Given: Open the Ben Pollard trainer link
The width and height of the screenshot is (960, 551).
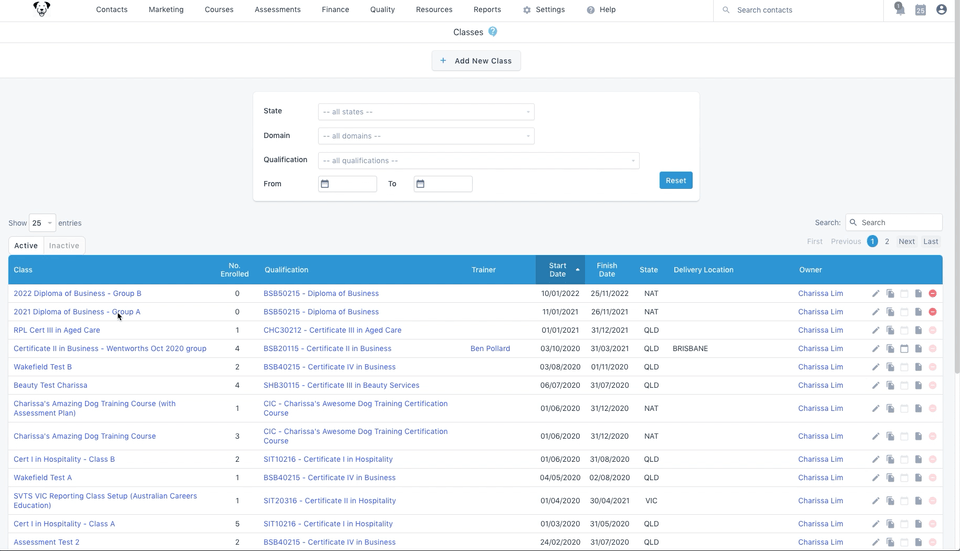Looking at the screenshot, I should 490,348.
